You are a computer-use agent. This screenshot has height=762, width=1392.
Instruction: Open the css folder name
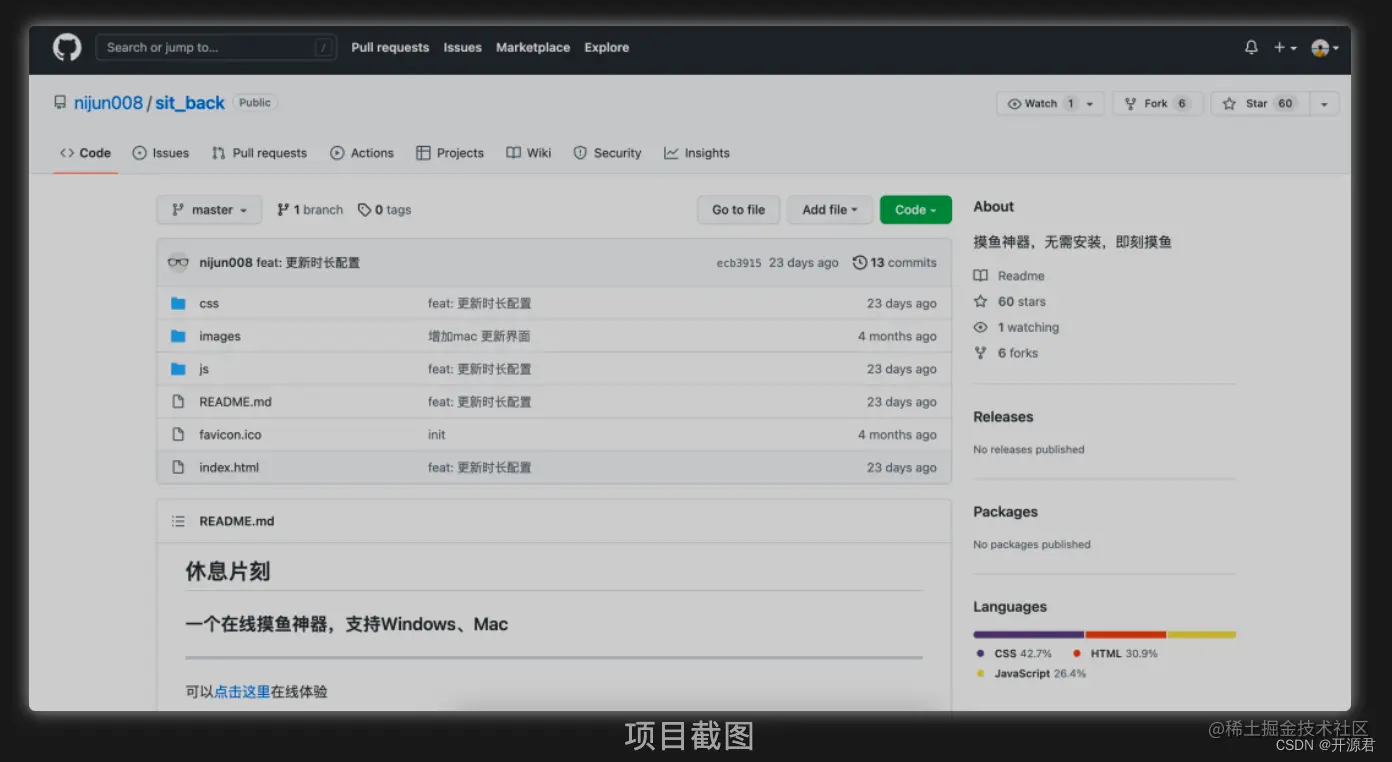tap(209, 303)
